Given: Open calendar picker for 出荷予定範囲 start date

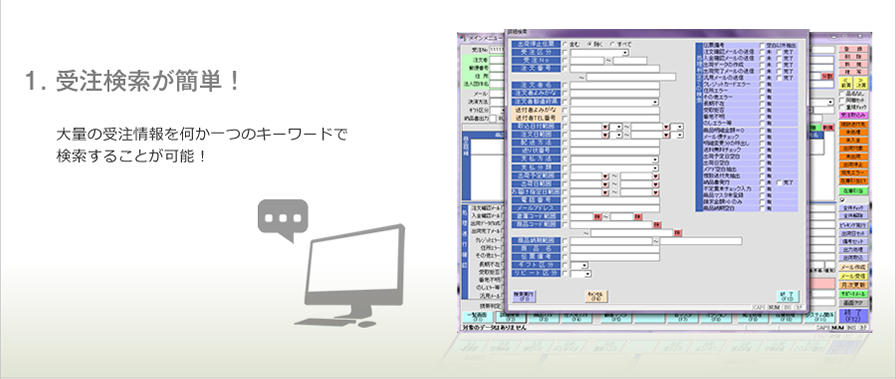Looking at the screenshot, I should (x=605, y=176).
